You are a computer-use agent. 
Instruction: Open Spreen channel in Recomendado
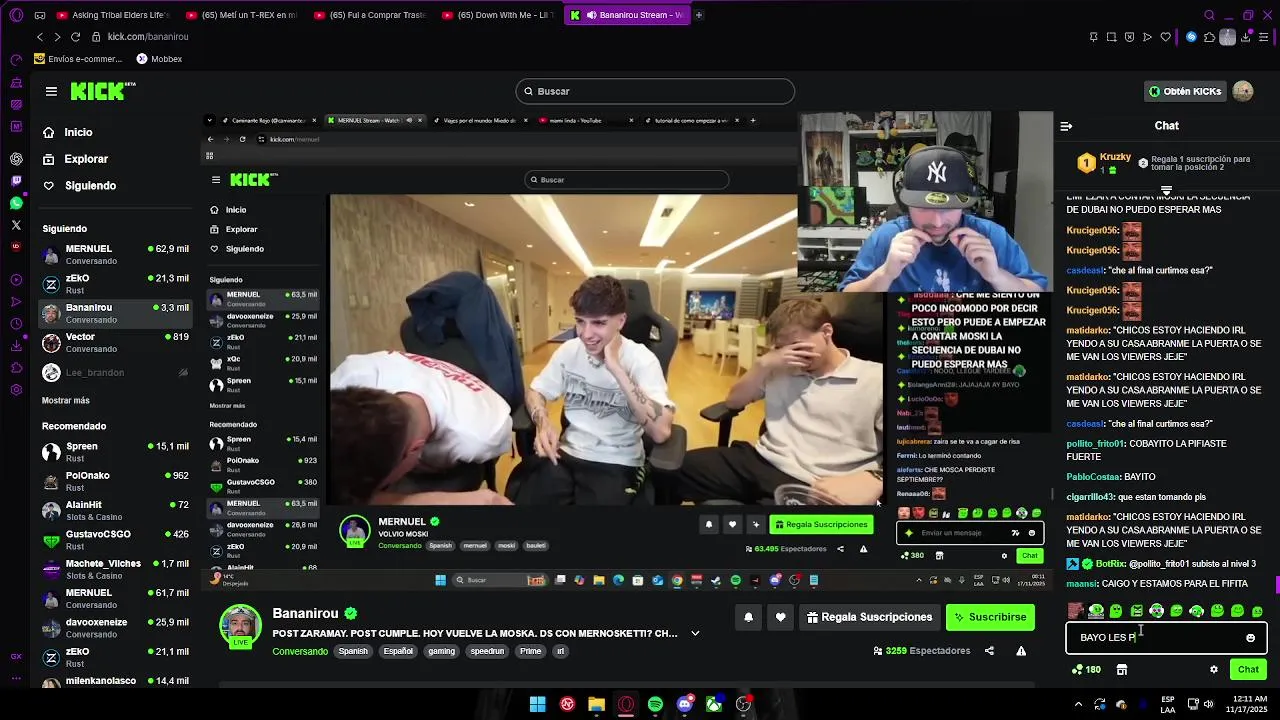tap(115, 452)
